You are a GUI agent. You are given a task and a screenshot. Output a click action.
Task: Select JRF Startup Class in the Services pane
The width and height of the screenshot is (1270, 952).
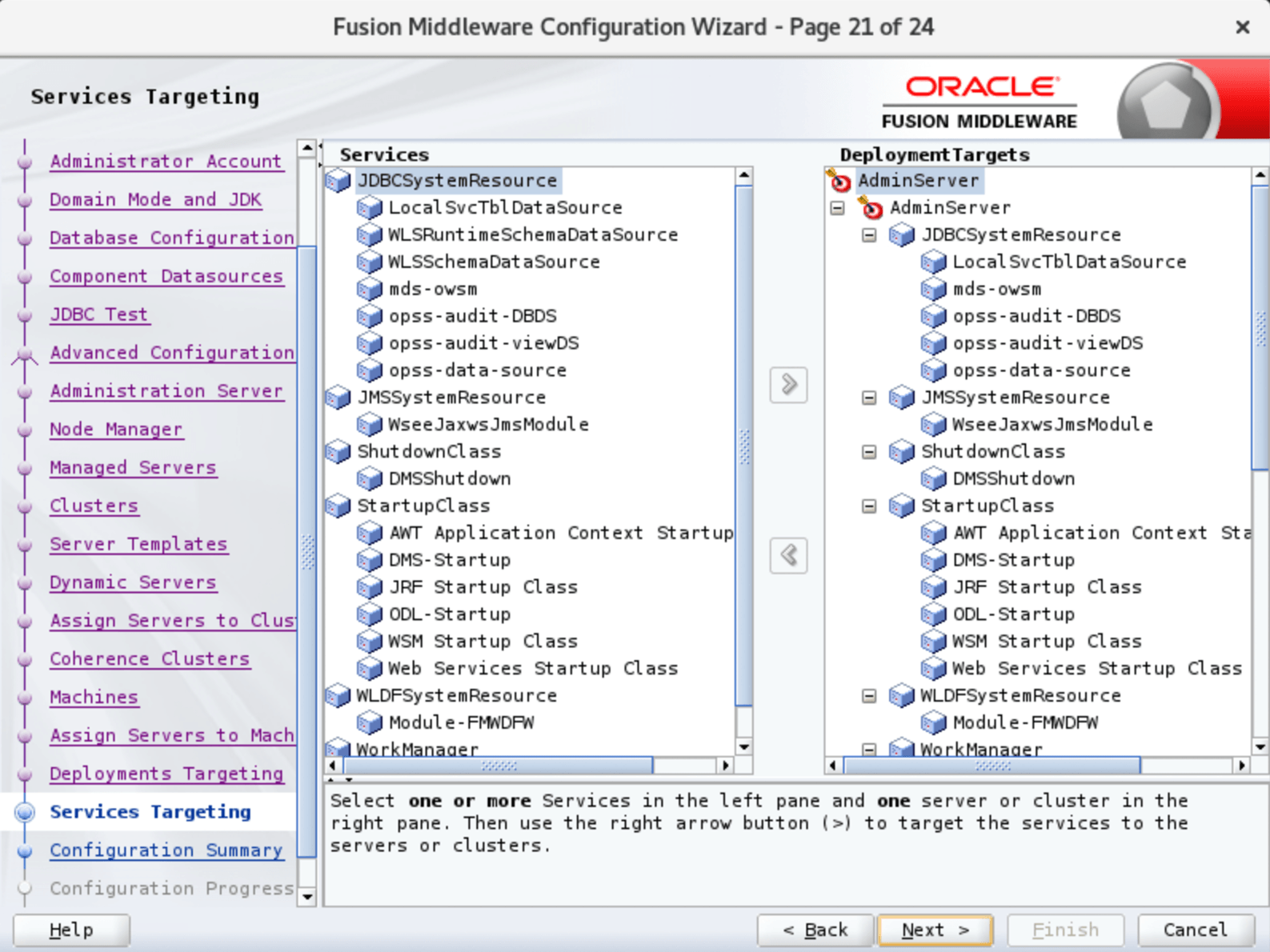483,588
